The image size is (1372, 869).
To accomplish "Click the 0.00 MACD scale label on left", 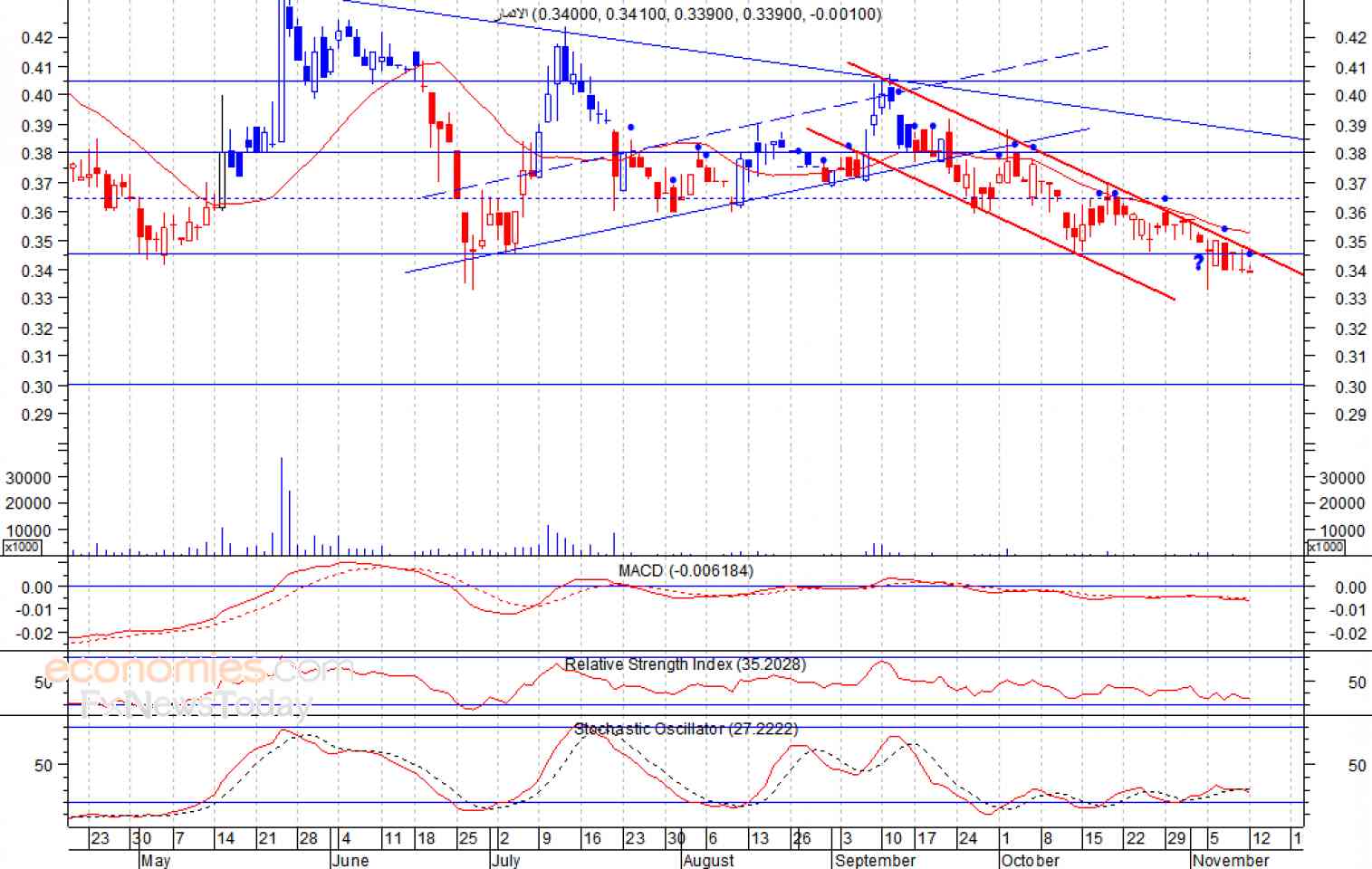I will click(x=38, y=587).
